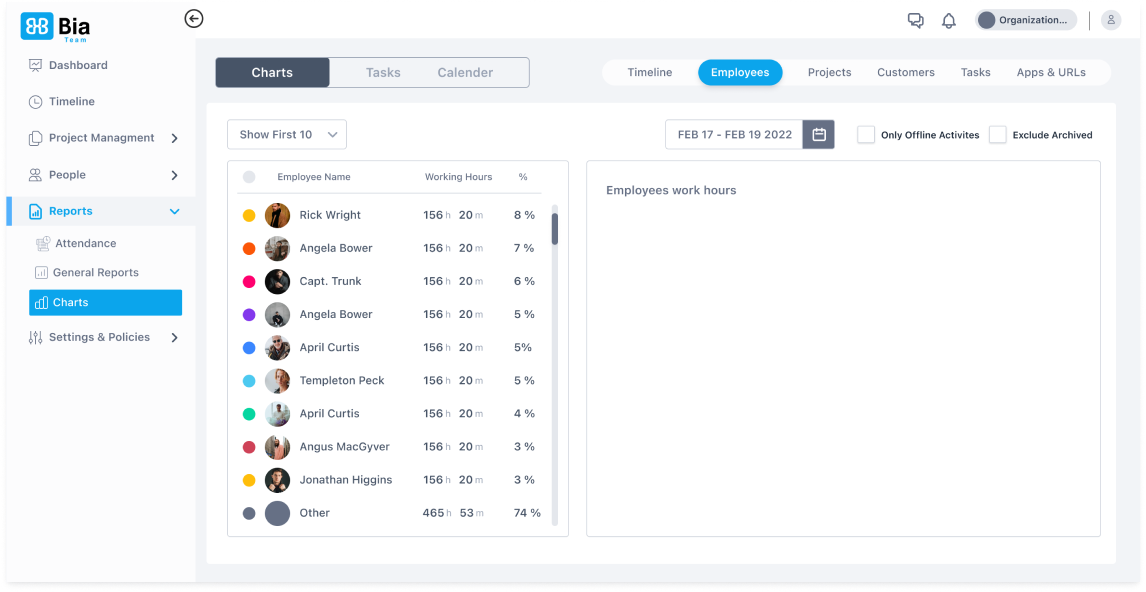Open the calendar date picker icon
The width and height of the screenshot is (1146, 592).
coord(819,135)
